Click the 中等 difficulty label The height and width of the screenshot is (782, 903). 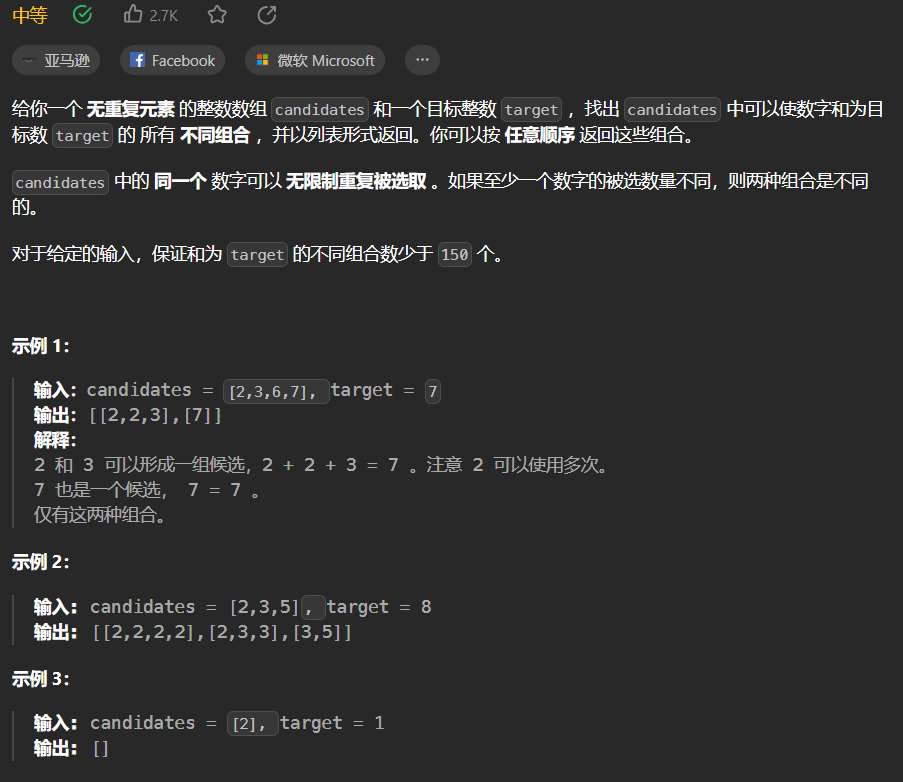point(29,14)
